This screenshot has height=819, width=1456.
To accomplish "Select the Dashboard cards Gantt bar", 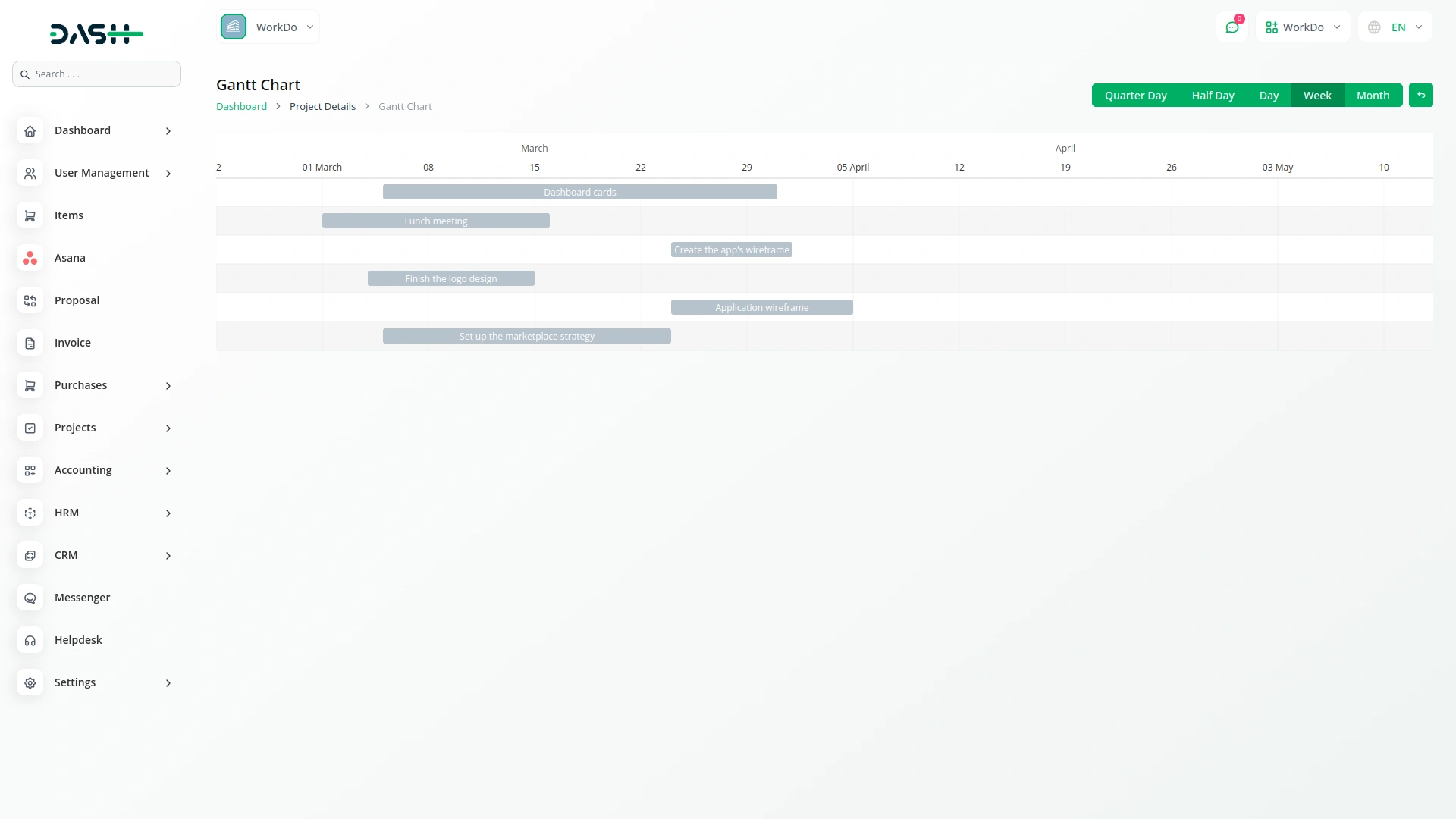I will [x=580, y=192].
